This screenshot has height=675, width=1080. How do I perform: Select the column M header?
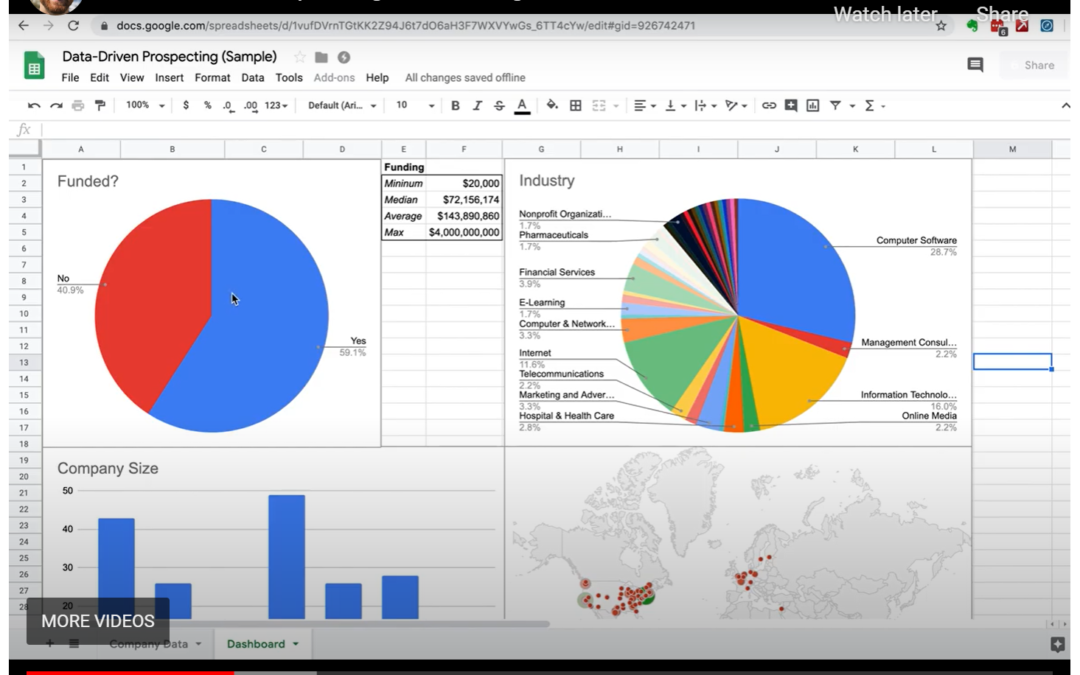(1012, 149)
